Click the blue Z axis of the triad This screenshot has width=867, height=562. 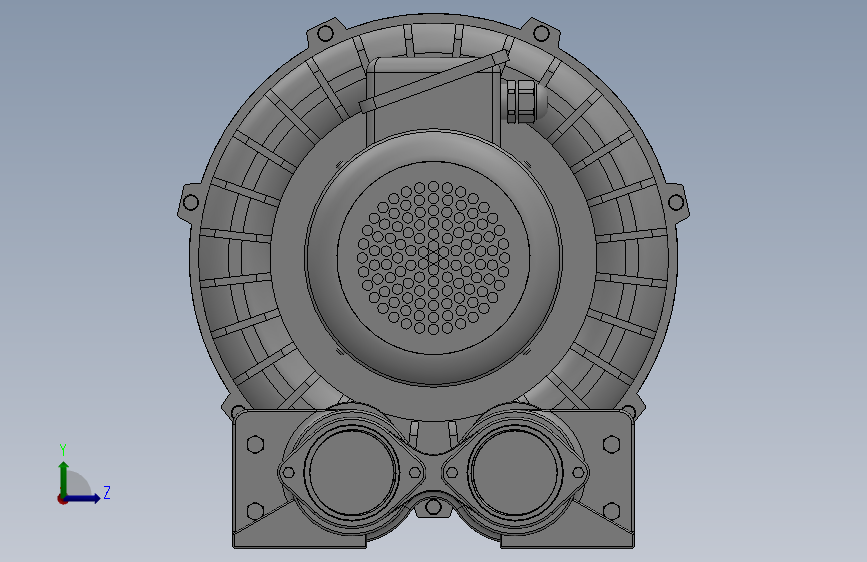tap(83, 498)
